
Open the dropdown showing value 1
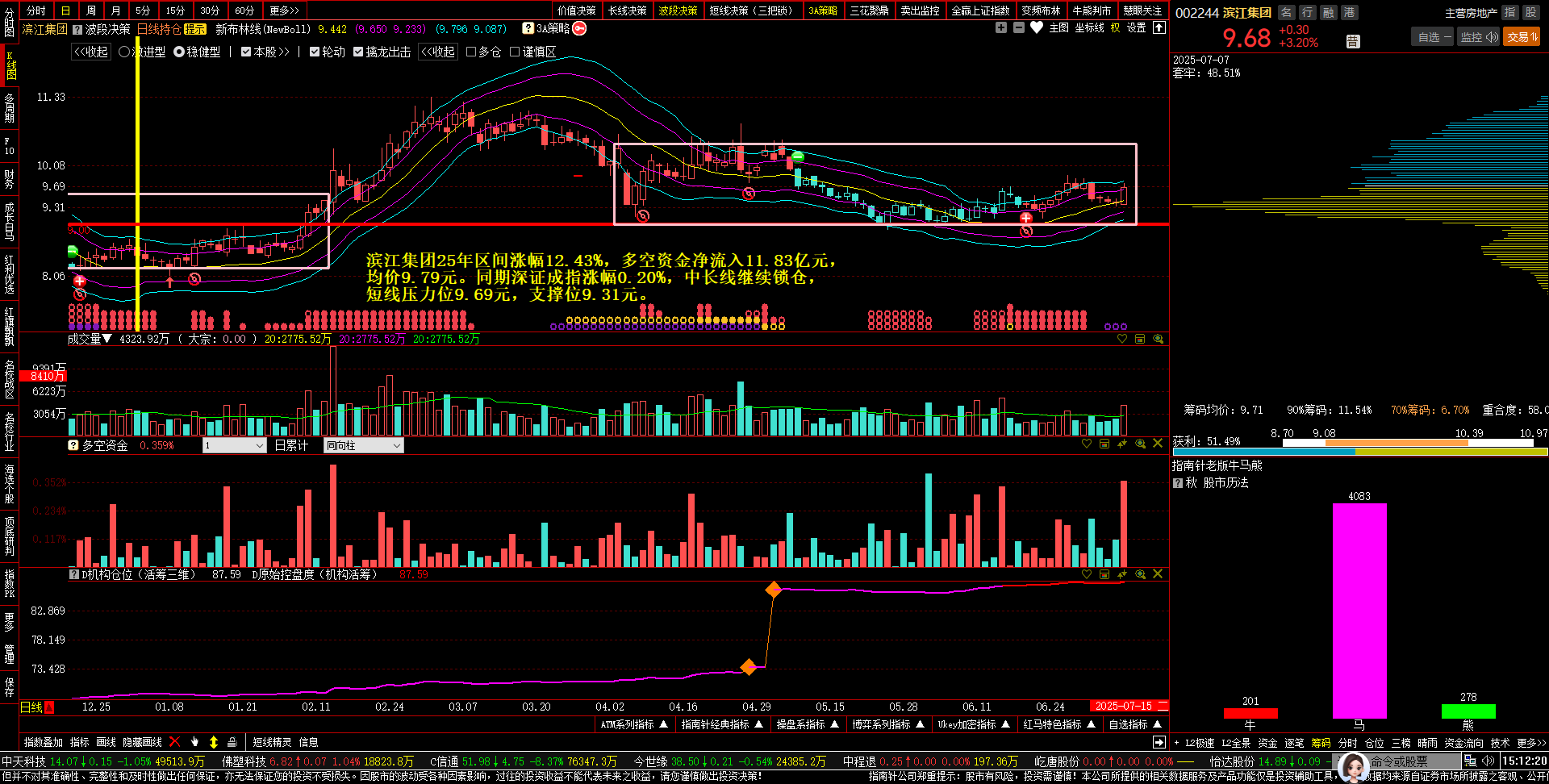(234, 445)
